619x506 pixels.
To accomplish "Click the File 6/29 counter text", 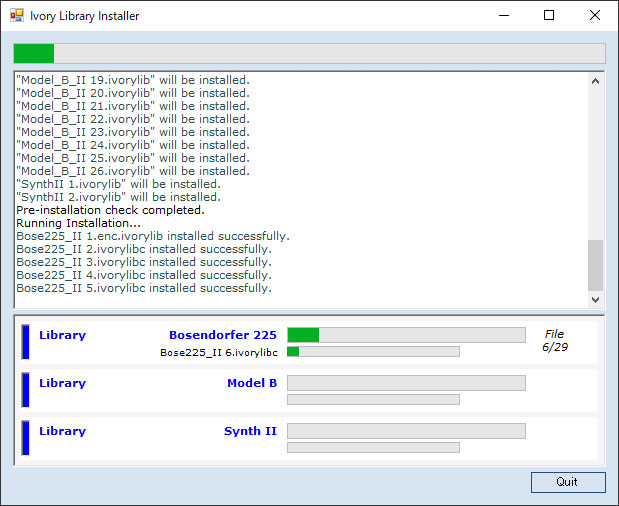I will point(555,341).
